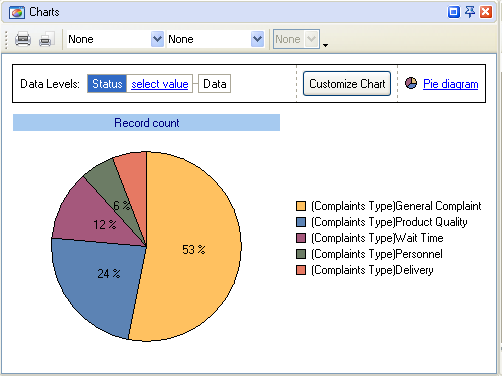Open the Customize Chart button
This screenshot has height=376, width=502.
347,84
